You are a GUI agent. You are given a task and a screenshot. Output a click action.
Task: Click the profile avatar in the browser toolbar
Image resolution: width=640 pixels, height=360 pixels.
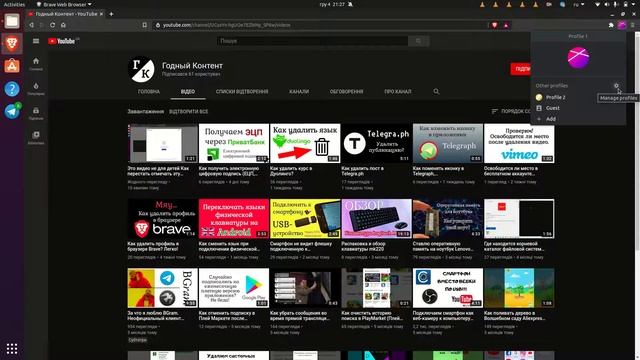621,25
